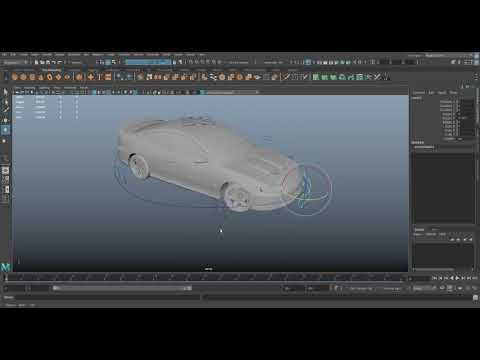Click the persp camera label in viewport
The image size is (480, 360).
tap(208, 269)
